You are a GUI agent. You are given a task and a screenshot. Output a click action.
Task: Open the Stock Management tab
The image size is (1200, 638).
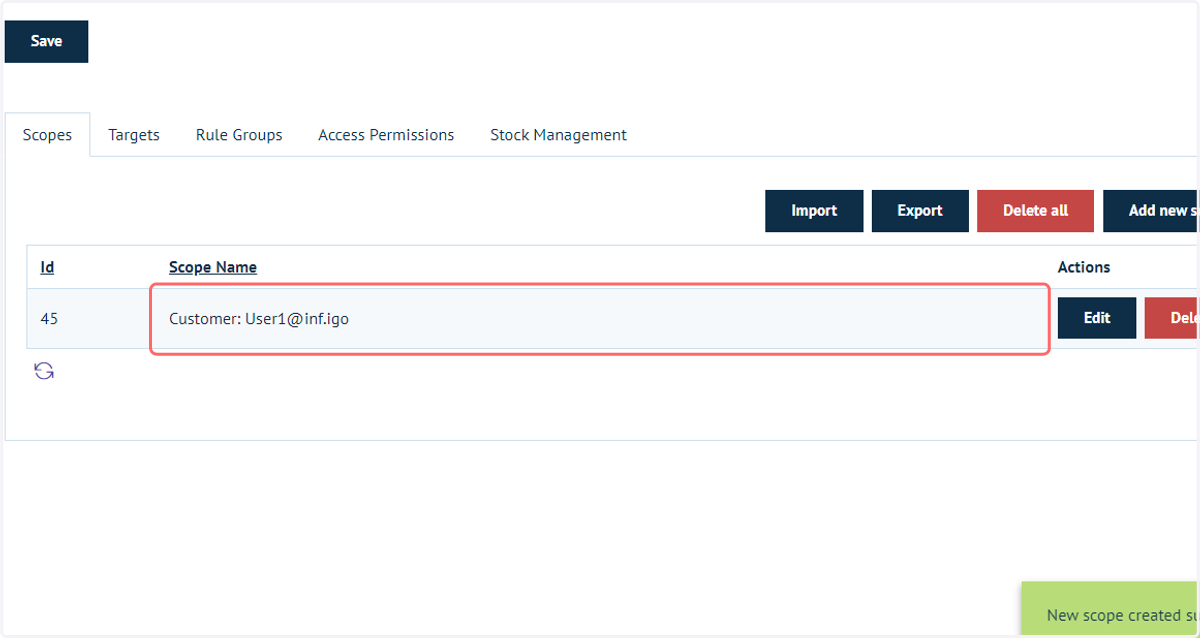point(558,135)
